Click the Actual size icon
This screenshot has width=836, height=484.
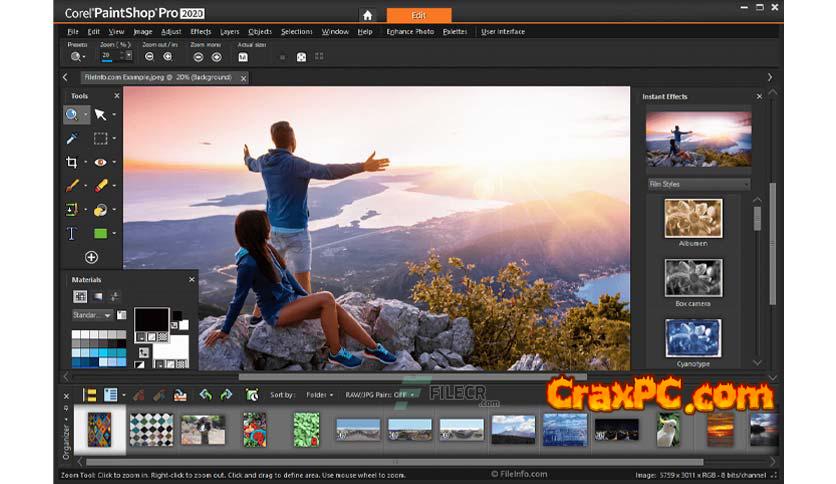[x=243, y=58]
